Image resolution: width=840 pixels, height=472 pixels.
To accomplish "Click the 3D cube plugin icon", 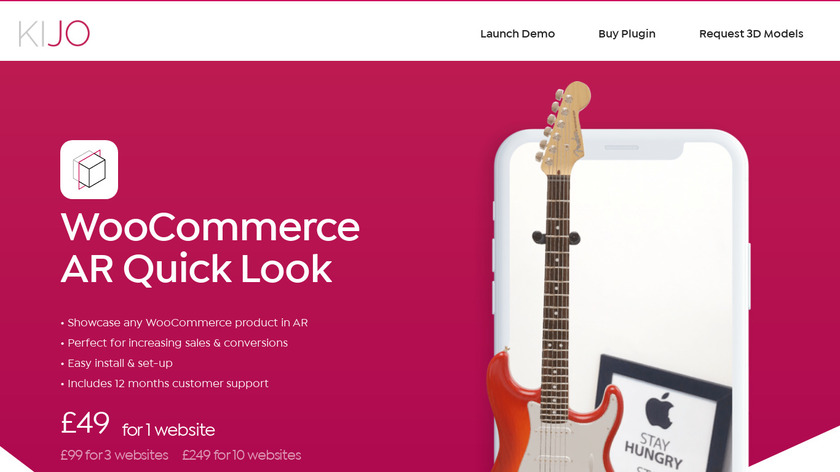I will (89, 169).
